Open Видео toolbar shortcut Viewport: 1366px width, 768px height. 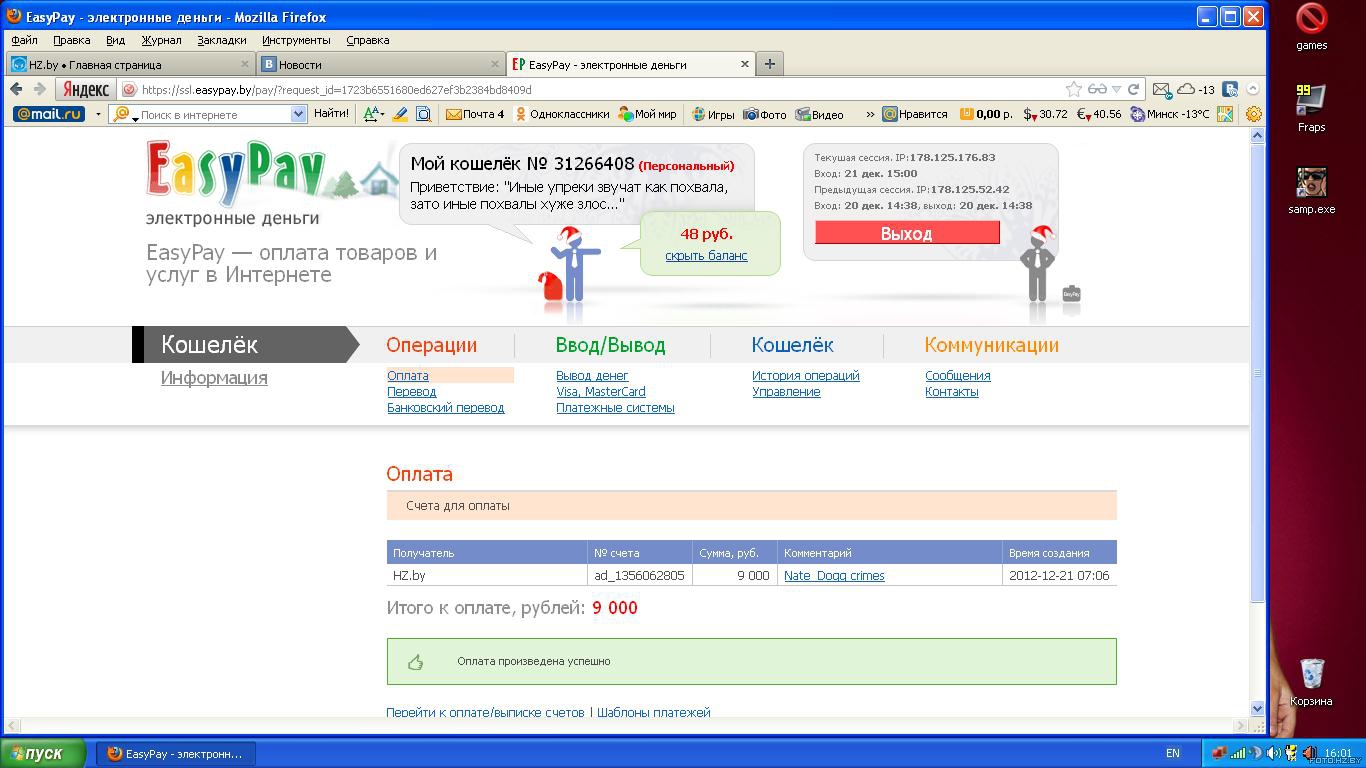click(x=820, y=114)
